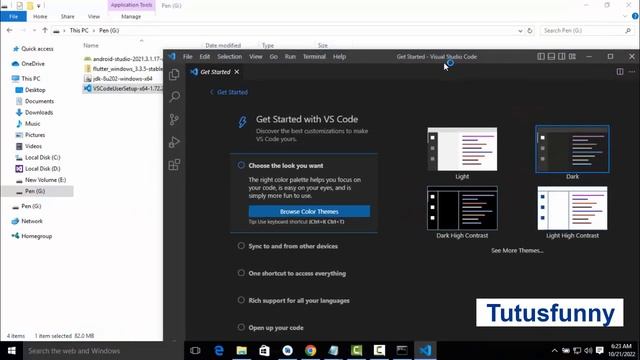The height and width of the screenshot is (360, 640).
Task: Click the VS Code logo in title bar
Action: [x=172, y=56]
